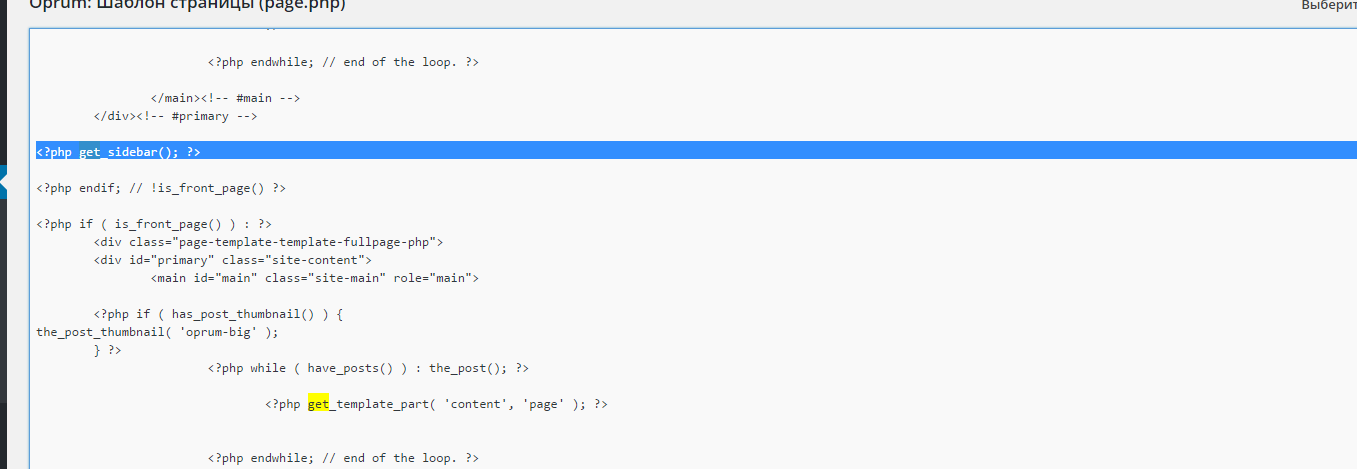
Task: Click the "</div><!-- #primary -->" line
Action: coord(175,116)
